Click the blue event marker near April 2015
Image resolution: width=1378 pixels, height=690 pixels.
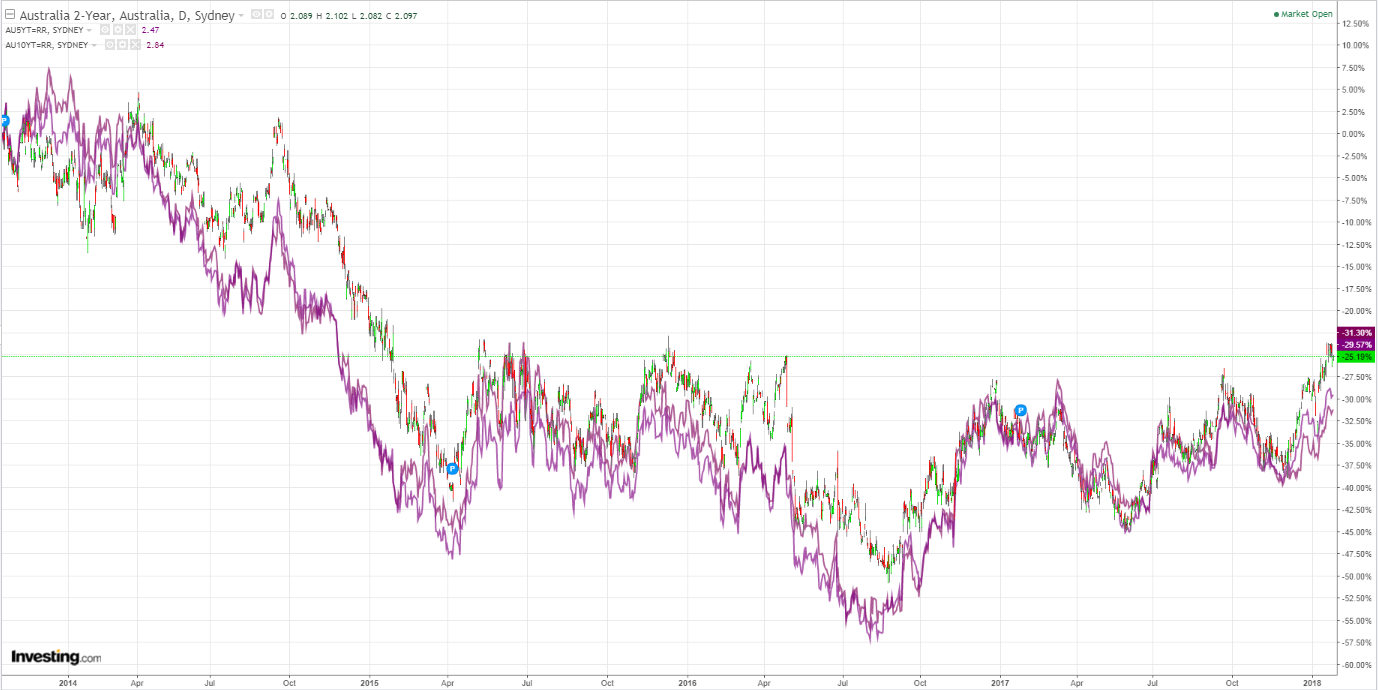coord(452,468)
